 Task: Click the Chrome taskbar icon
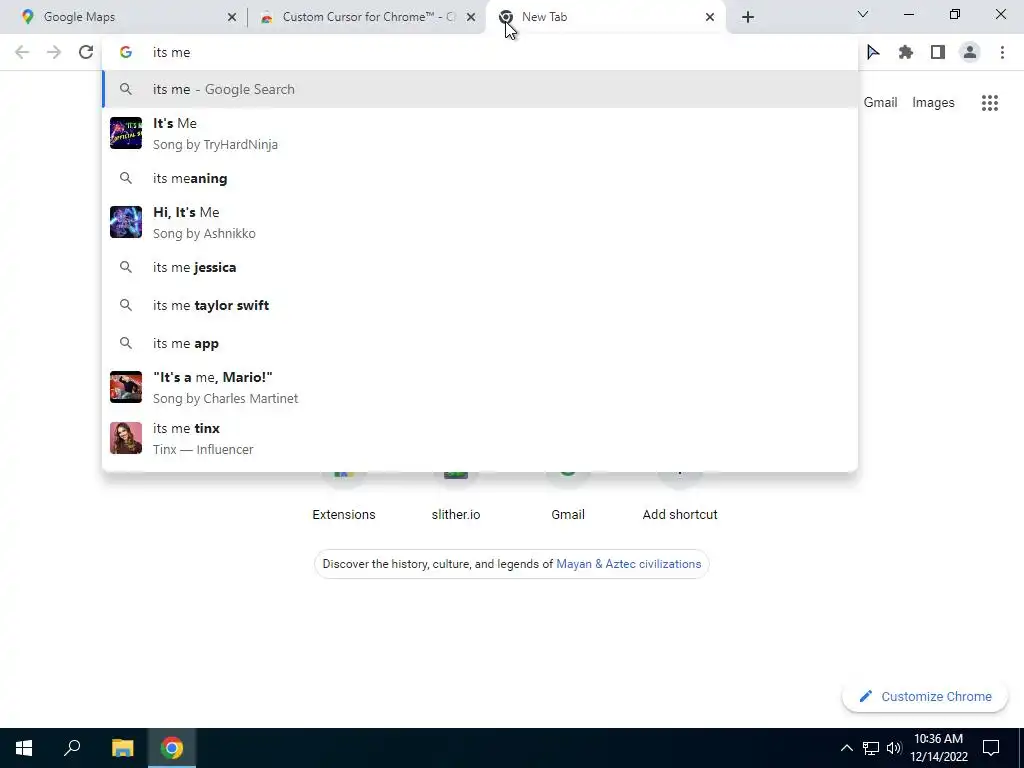click(172, 748)
